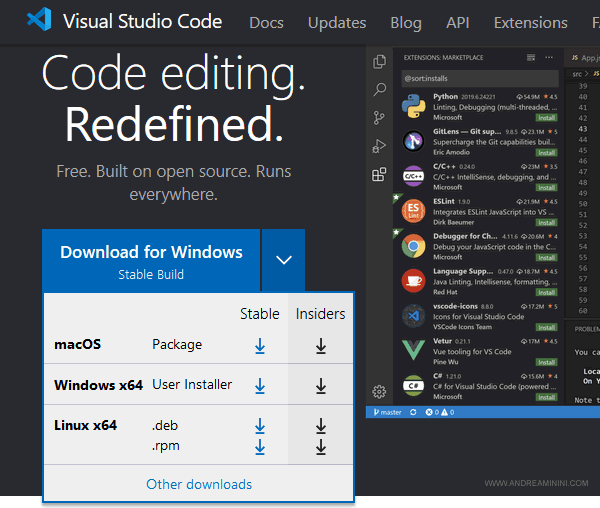Click the Language Support Java coffee cup icon

click(x=414, y=281)
